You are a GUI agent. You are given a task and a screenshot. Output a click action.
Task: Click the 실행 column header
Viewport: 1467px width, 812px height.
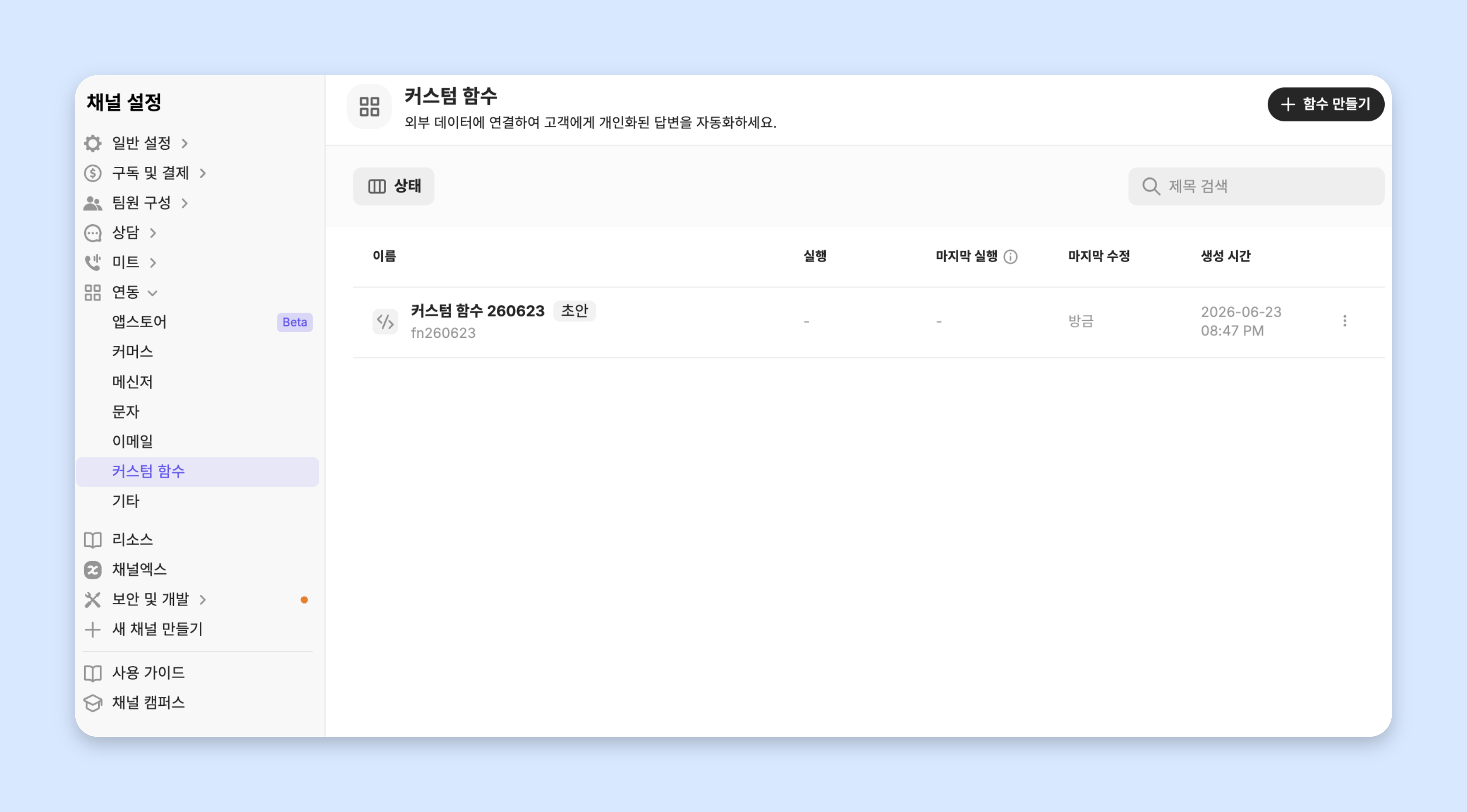click(x=815, y=257)
